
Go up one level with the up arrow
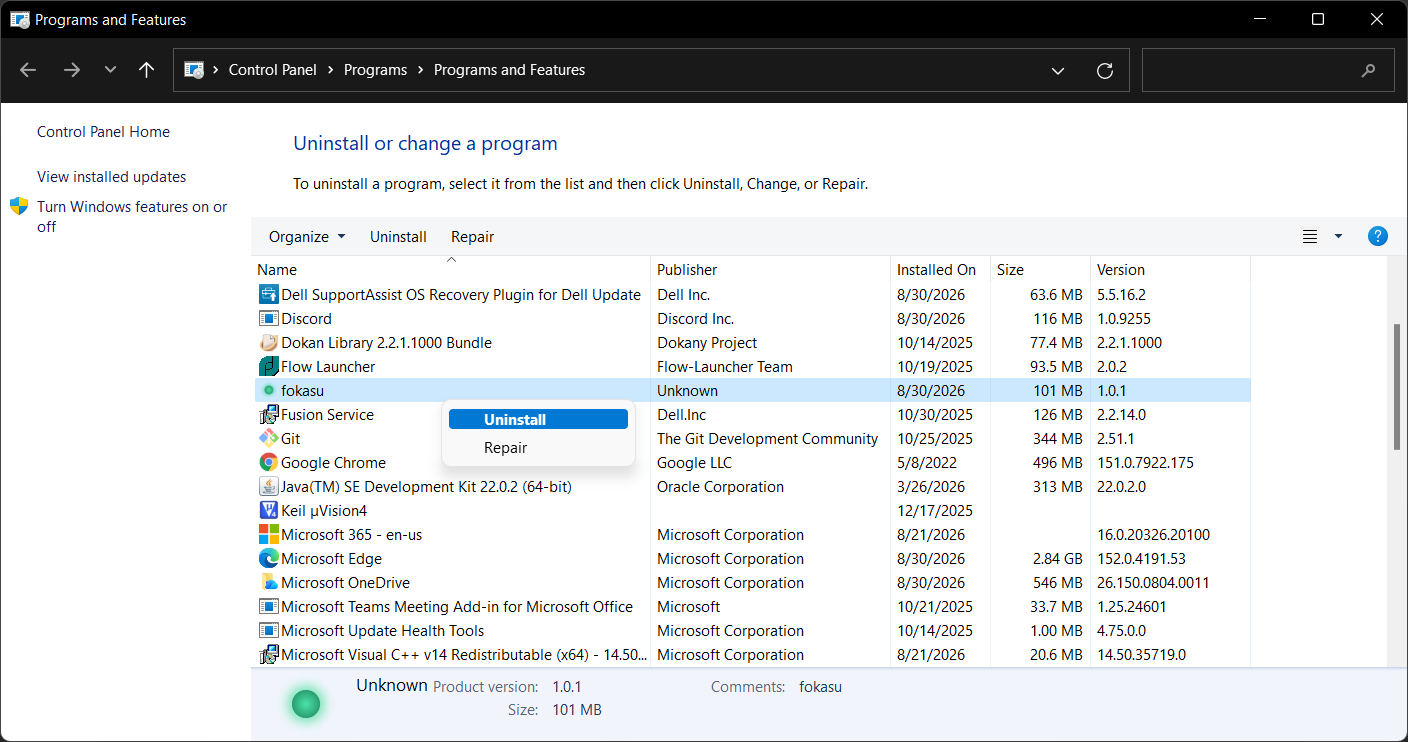(147, 70)
